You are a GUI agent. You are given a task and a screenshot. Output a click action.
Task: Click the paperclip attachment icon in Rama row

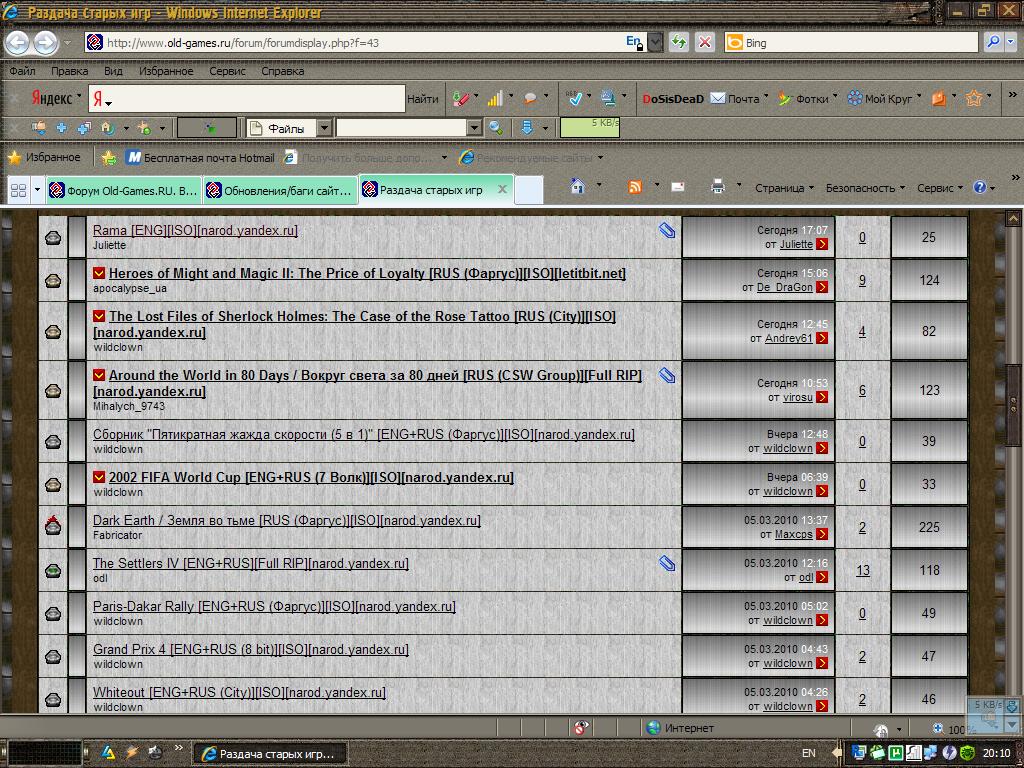coord(667,230)
